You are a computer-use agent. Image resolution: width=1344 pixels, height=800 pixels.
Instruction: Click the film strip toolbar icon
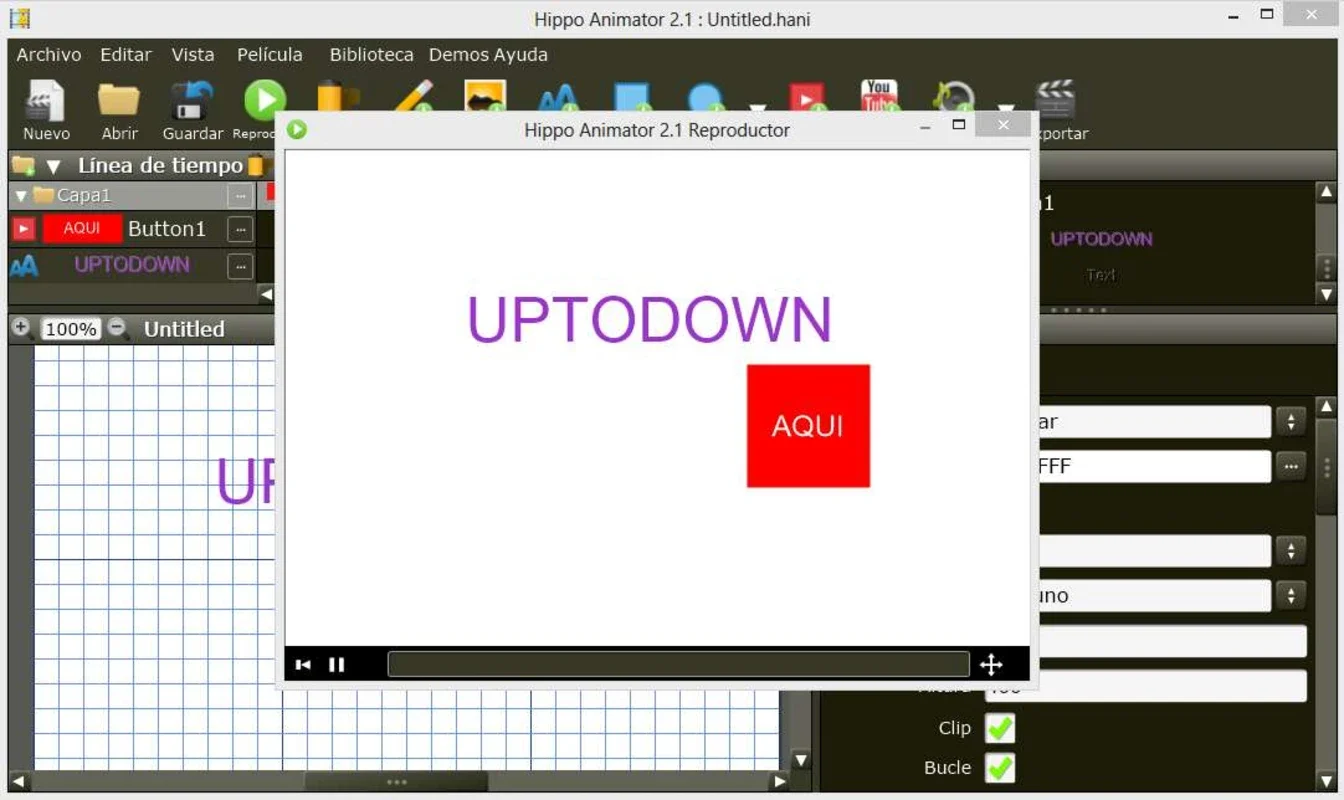pyautogui.click(x=338, y=97)
